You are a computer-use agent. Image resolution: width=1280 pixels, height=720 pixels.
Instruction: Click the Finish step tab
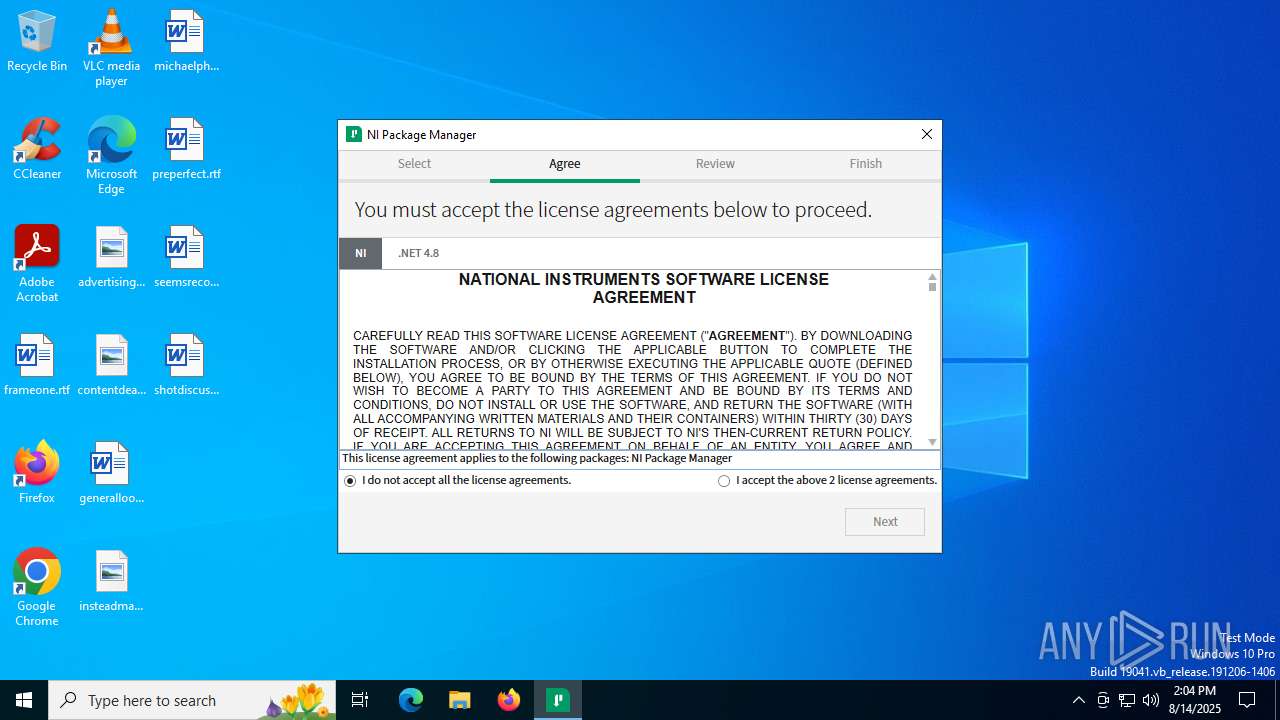pos(866,164)
